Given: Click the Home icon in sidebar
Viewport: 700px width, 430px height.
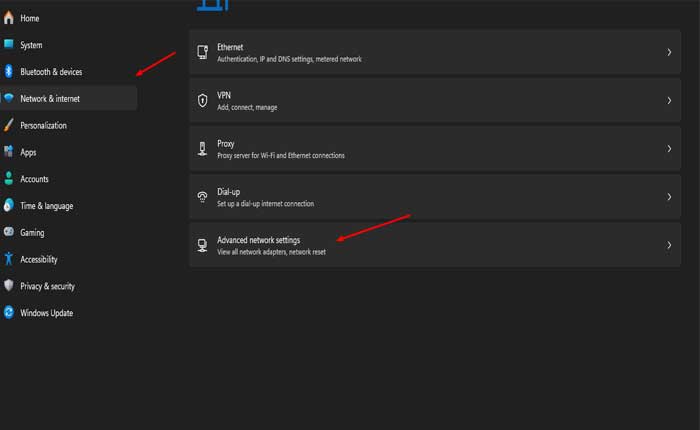Looking at the screenshot, I should coord(9,18).
